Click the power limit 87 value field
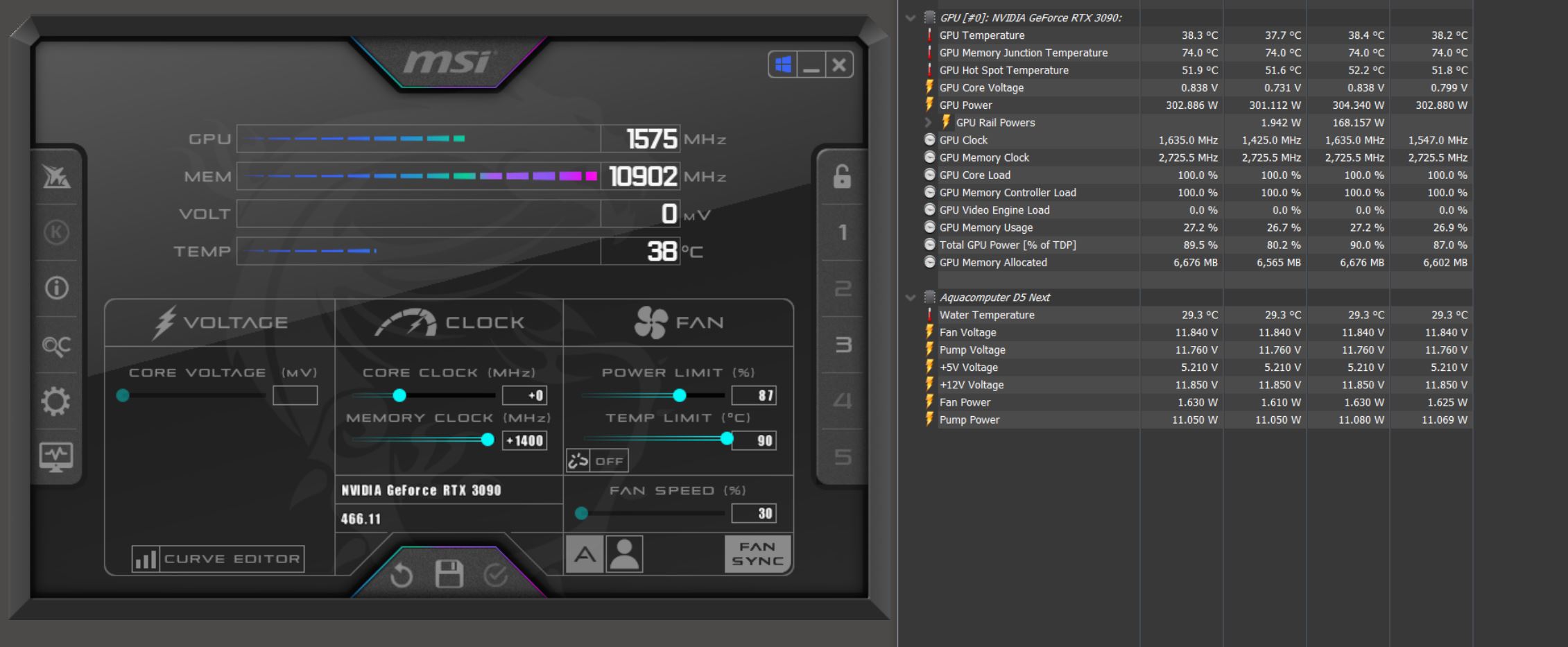The image size is (1568, 647). 754,395
